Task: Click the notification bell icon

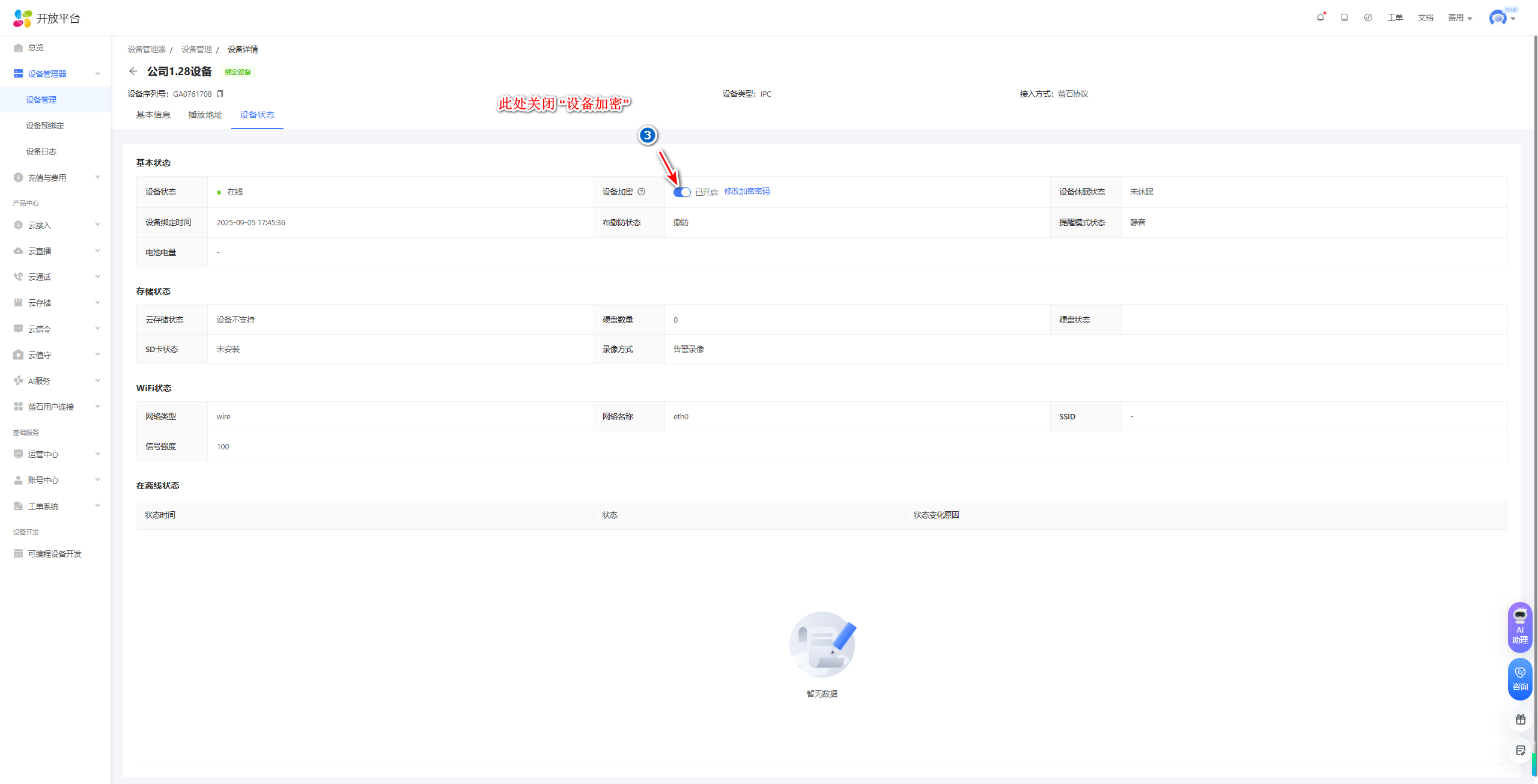Action: 1320,17
